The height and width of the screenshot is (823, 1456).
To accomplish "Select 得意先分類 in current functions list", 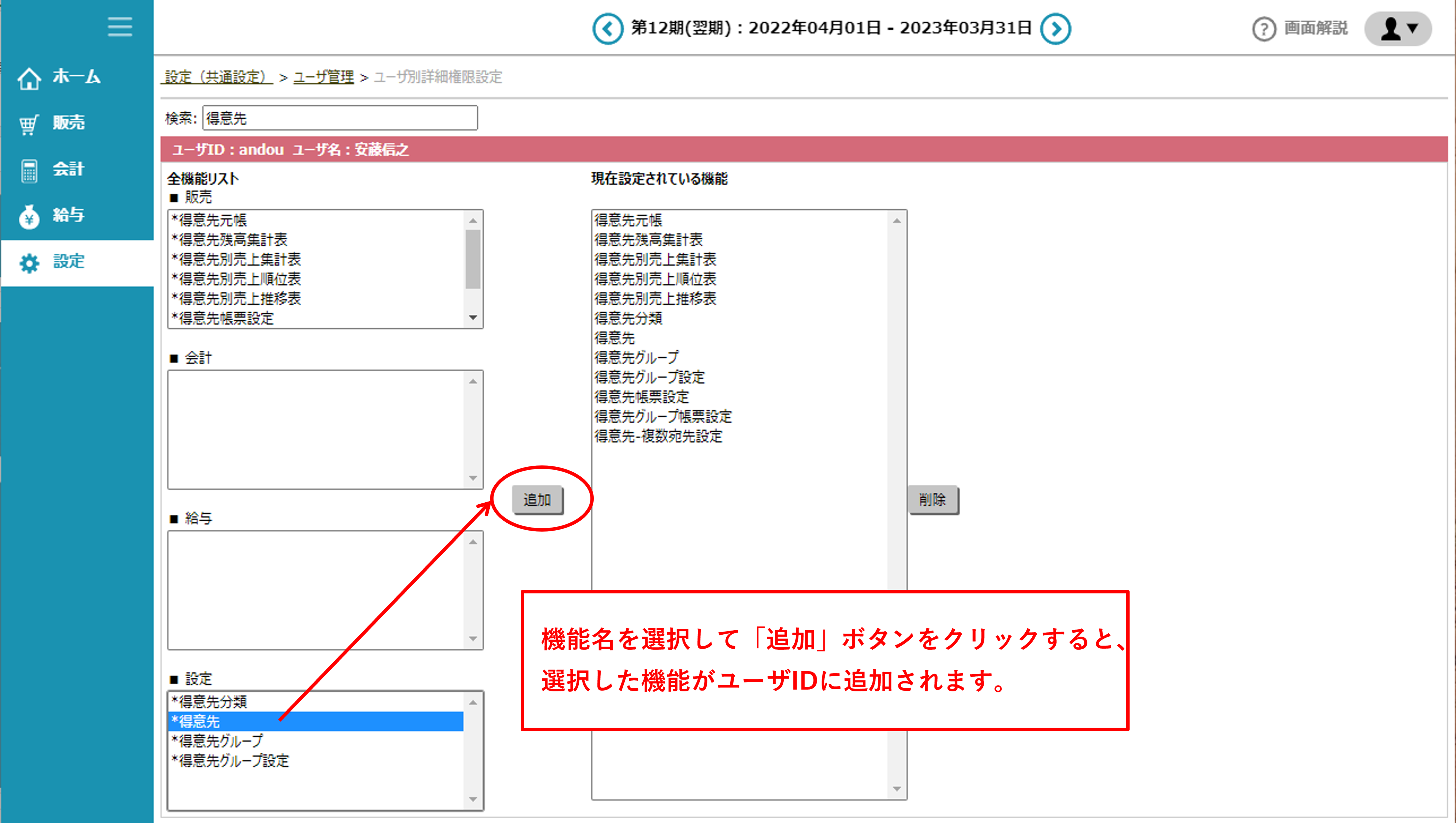I will pos(740,318).
